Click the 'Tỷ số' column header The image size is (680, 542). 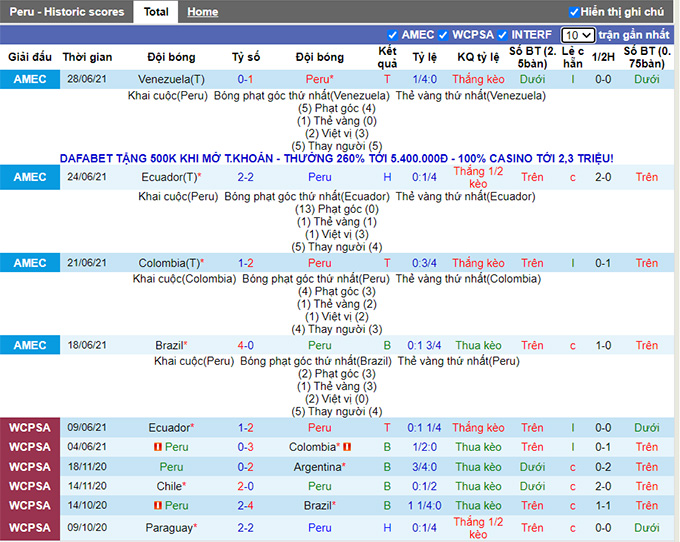[245, 57]
